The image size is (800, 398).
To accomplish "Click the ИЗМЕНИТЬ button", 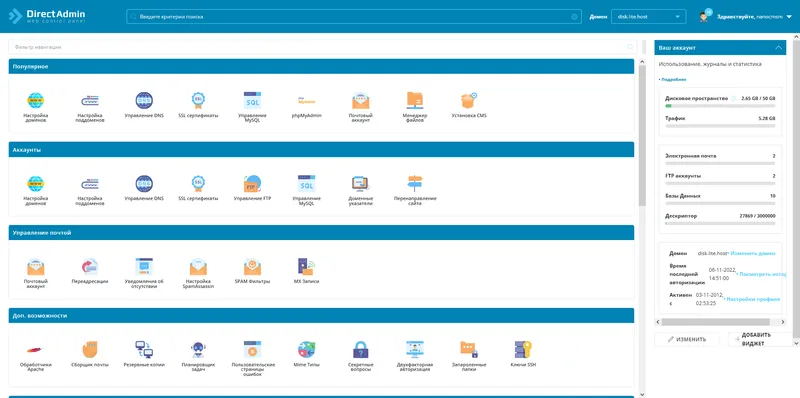I will coord(687,339).
